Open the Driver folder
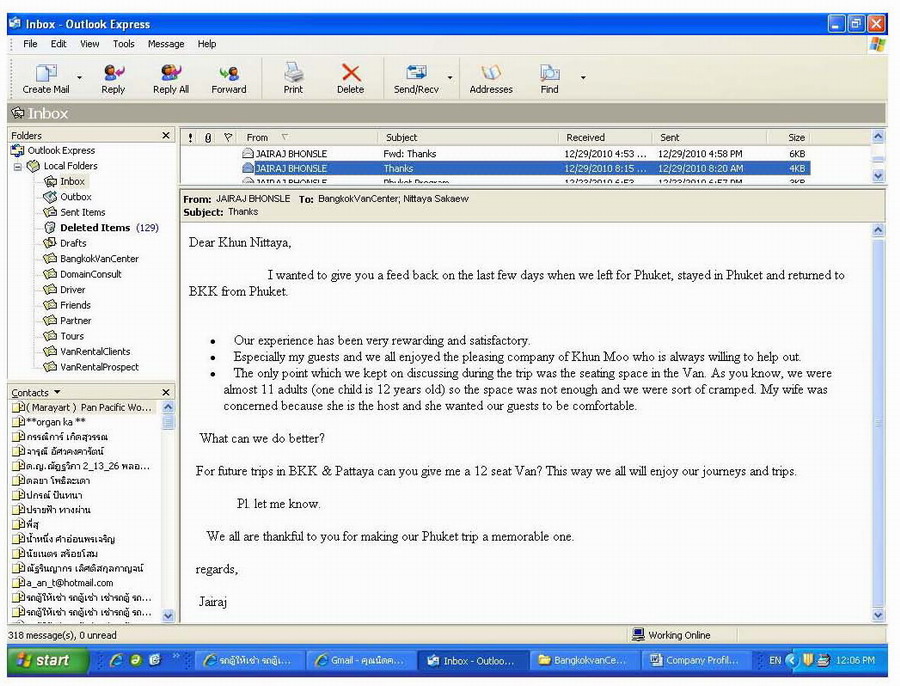This screenshot has height=686, width=900. coord(72,290)
